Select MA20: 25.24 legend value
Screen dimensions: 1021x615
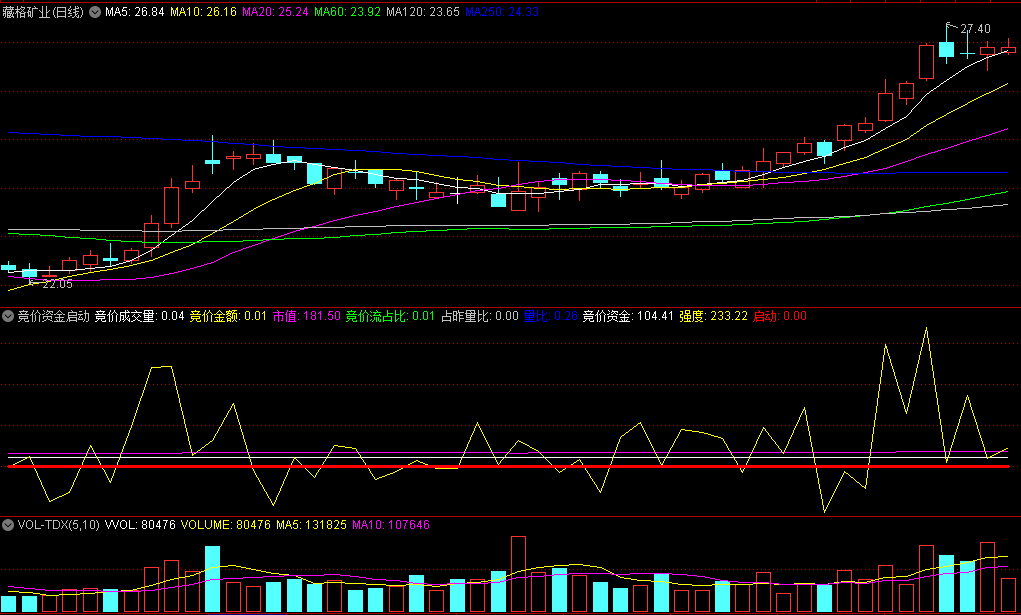pyautogui.click(x=275, y=12)
